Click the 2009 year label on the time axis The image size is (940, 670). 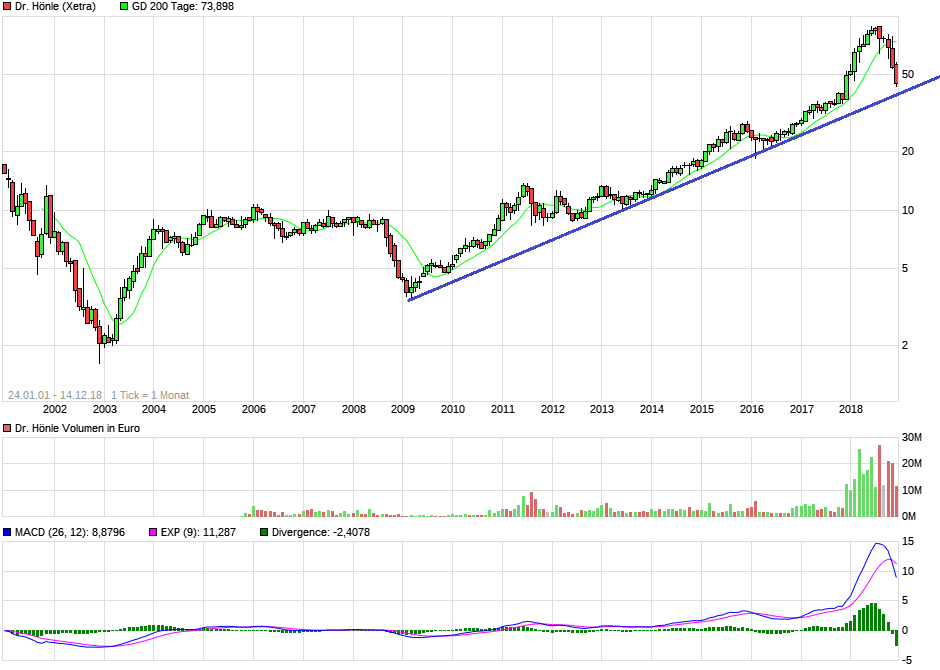pos(402,409)
